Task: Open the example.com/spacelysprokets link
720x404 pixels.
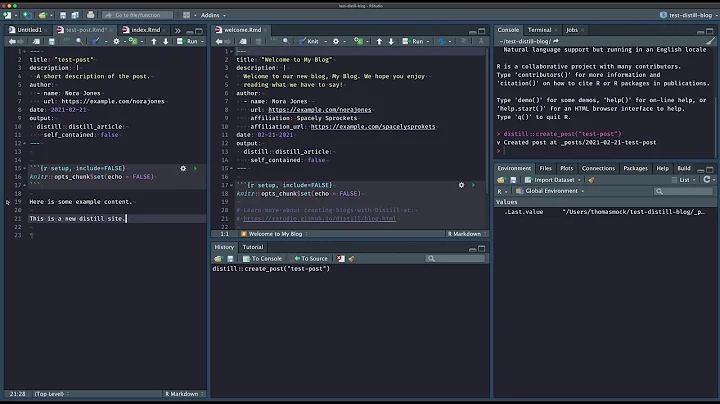Action: tap(373, 127)
